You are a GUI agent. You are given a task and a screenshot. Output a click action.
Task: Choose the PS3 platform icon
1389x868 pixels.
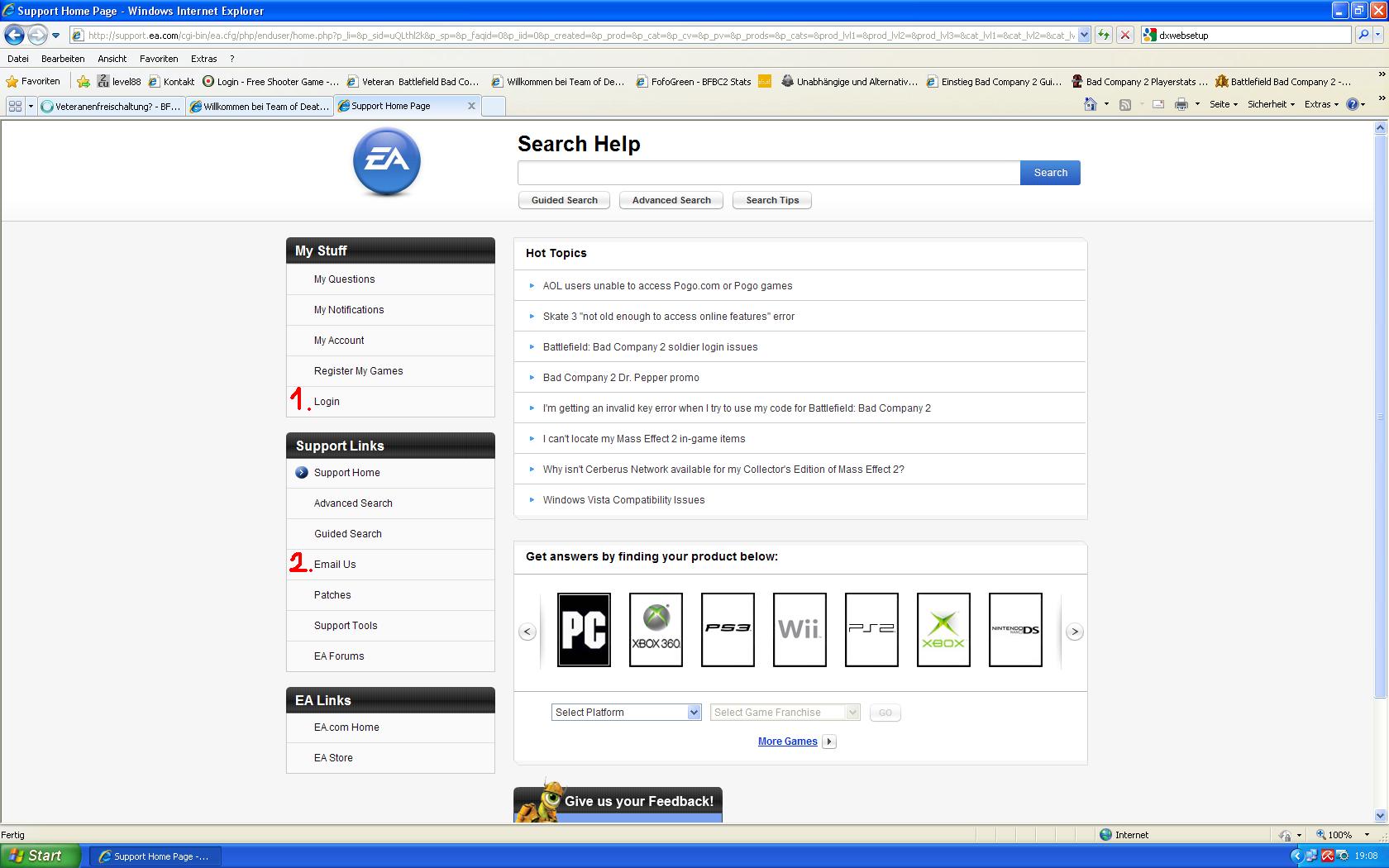click(728, 630)
